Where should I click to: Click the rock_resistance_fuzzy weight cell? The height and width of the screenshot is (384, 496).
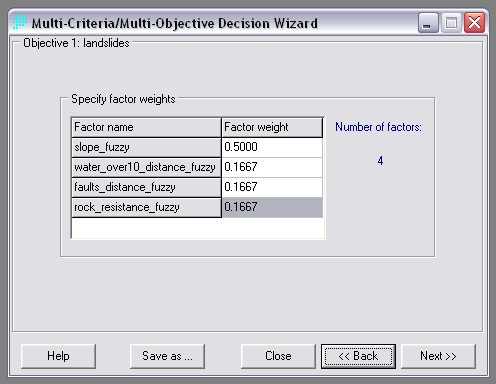pos(272,207)
